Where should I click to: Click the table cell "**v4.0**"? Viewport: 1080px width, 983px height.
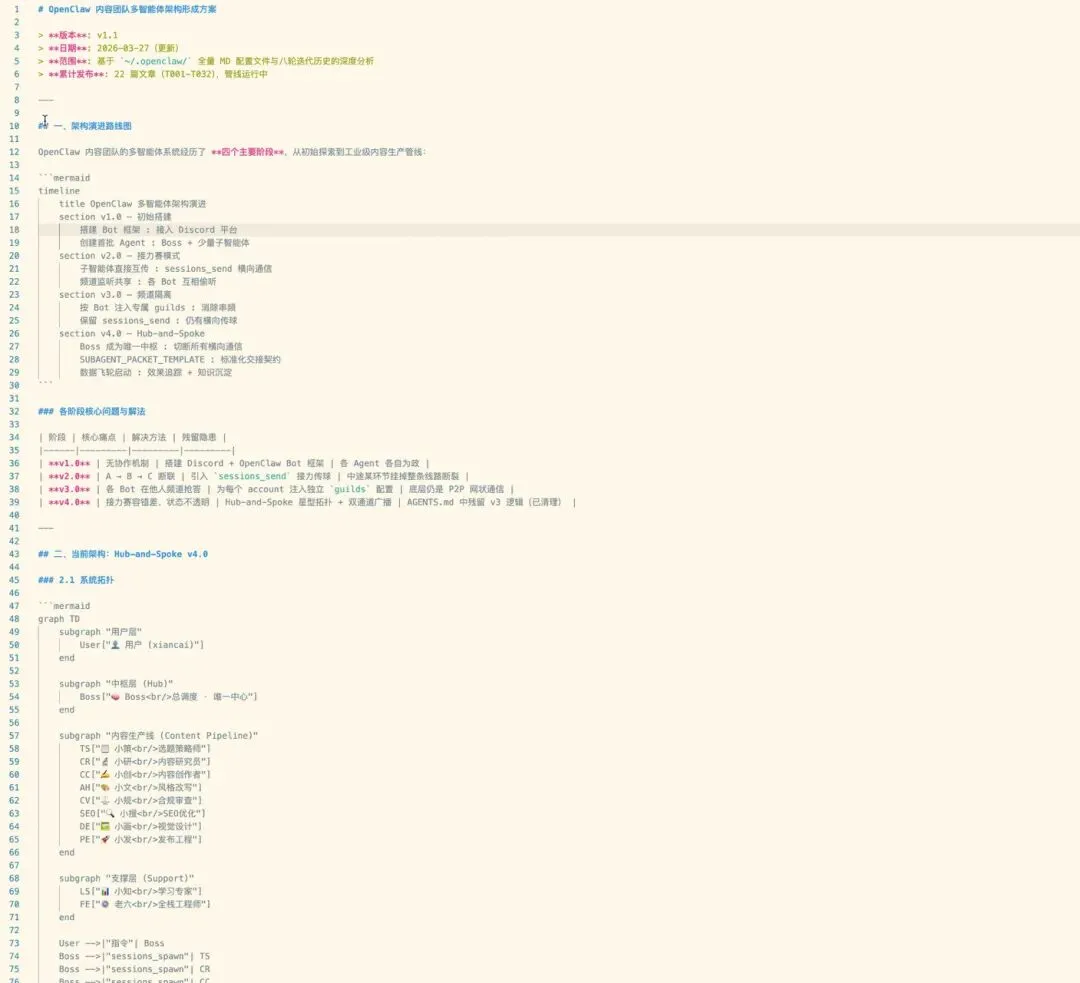pyautogui.click(x=69, y=502)
